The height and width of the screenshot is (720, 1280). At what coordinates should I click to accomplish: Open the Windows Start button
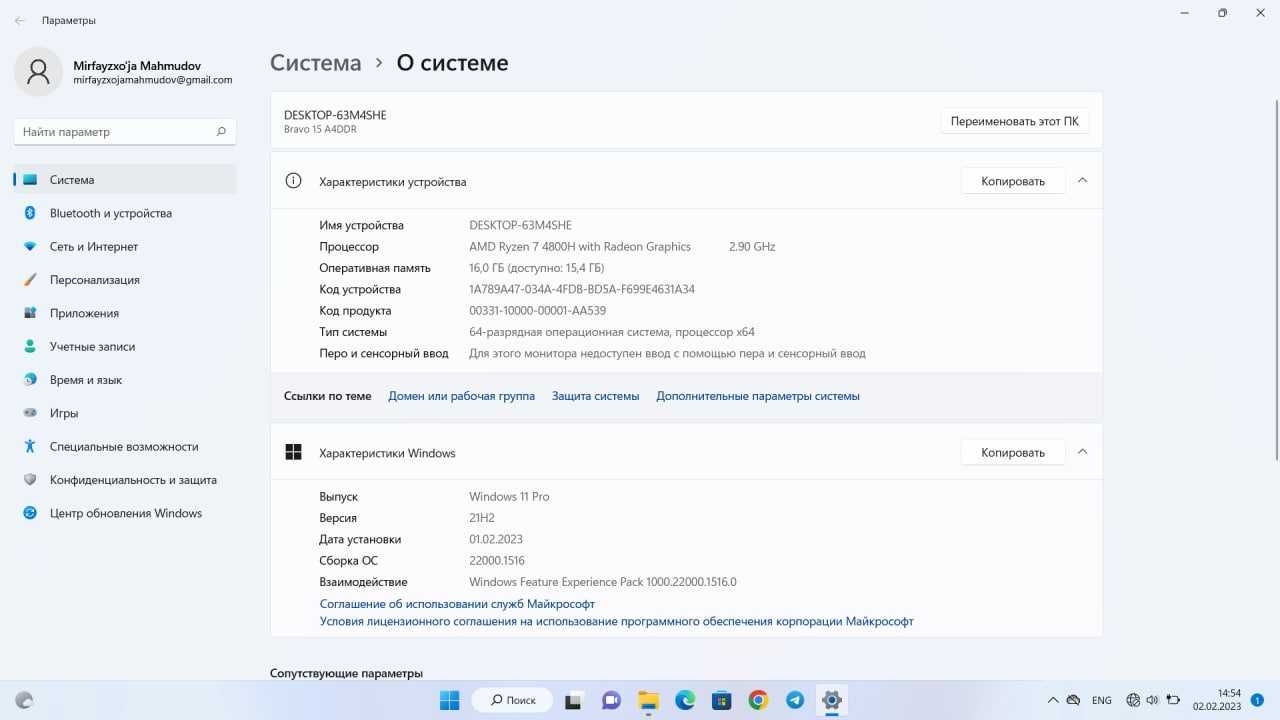450,700
